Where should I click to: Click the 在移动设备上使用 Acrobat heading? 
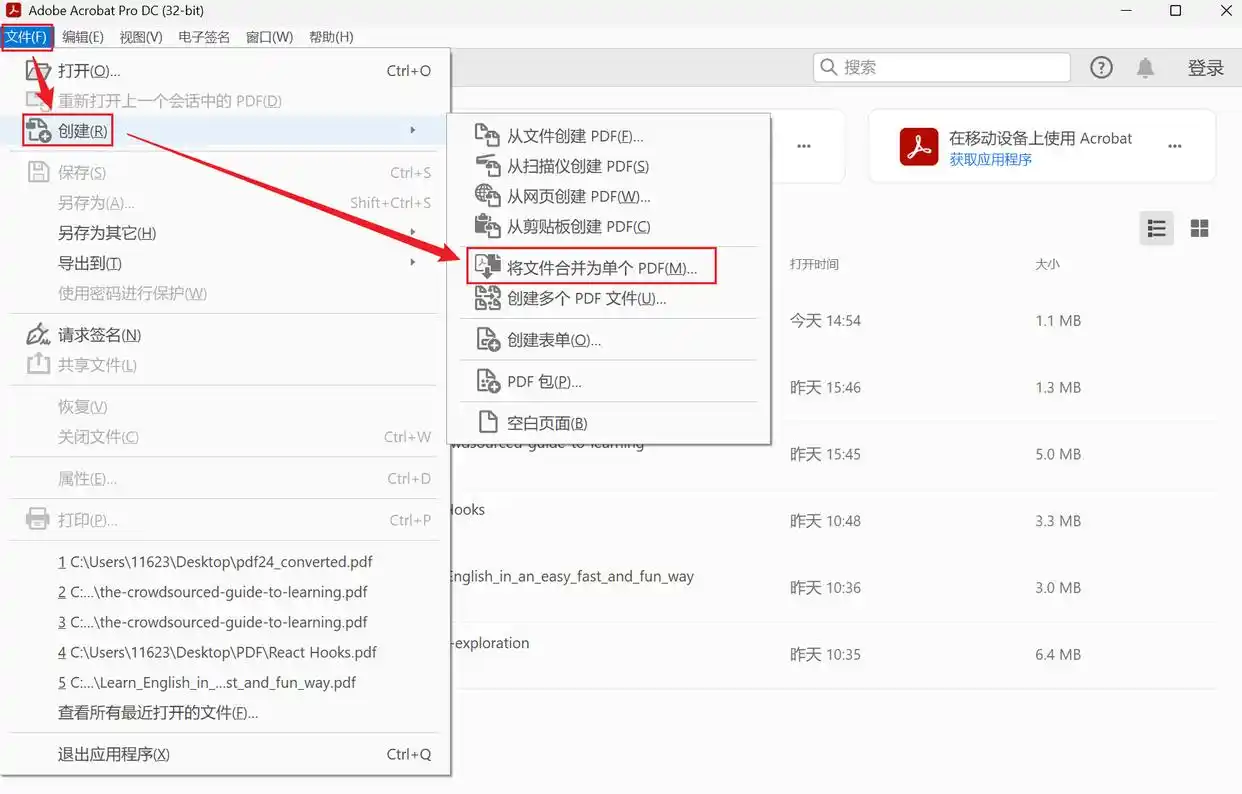point(1040,138)
